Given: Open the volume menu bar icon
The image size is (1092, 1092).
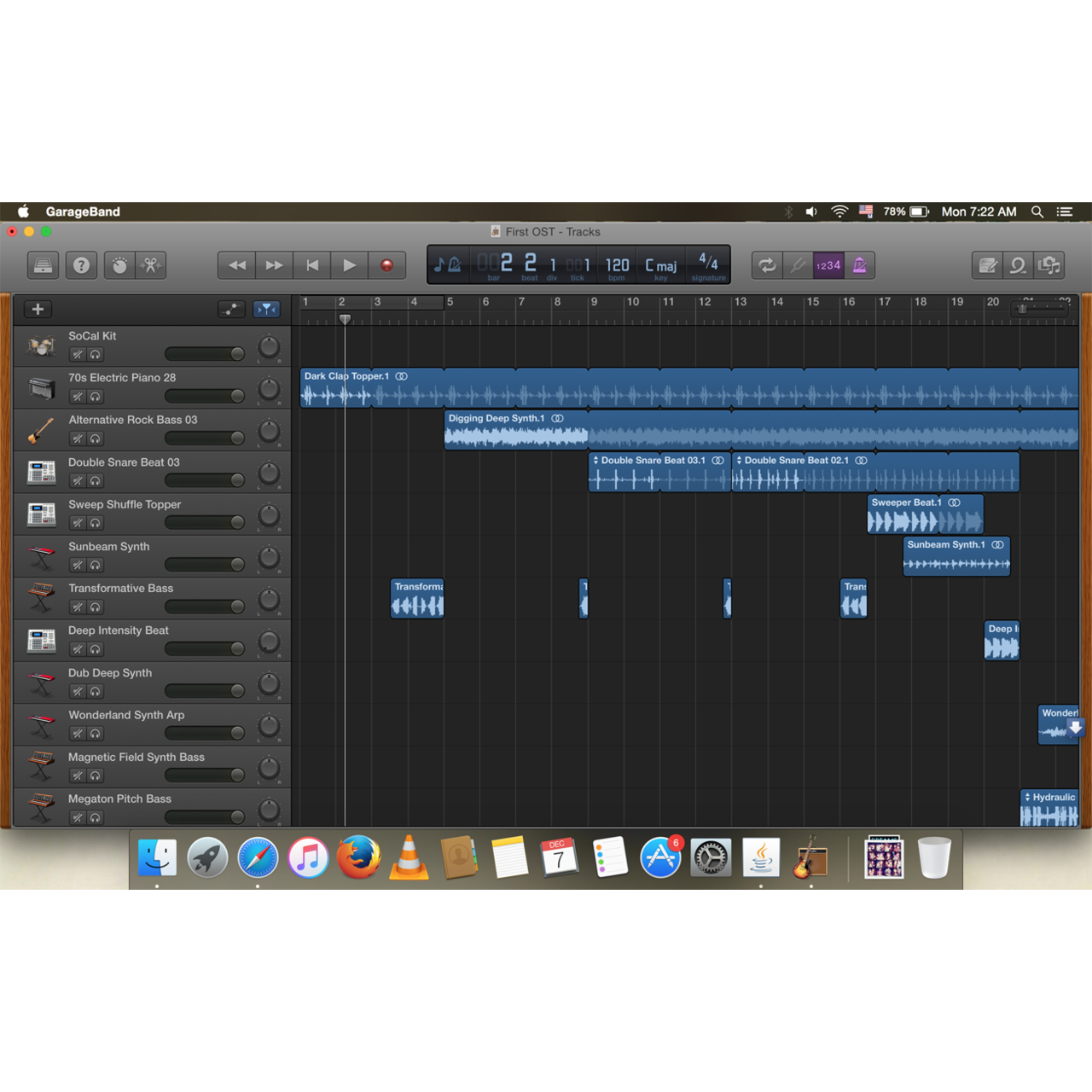Looking at the screenshot, I should click(811, 212).
